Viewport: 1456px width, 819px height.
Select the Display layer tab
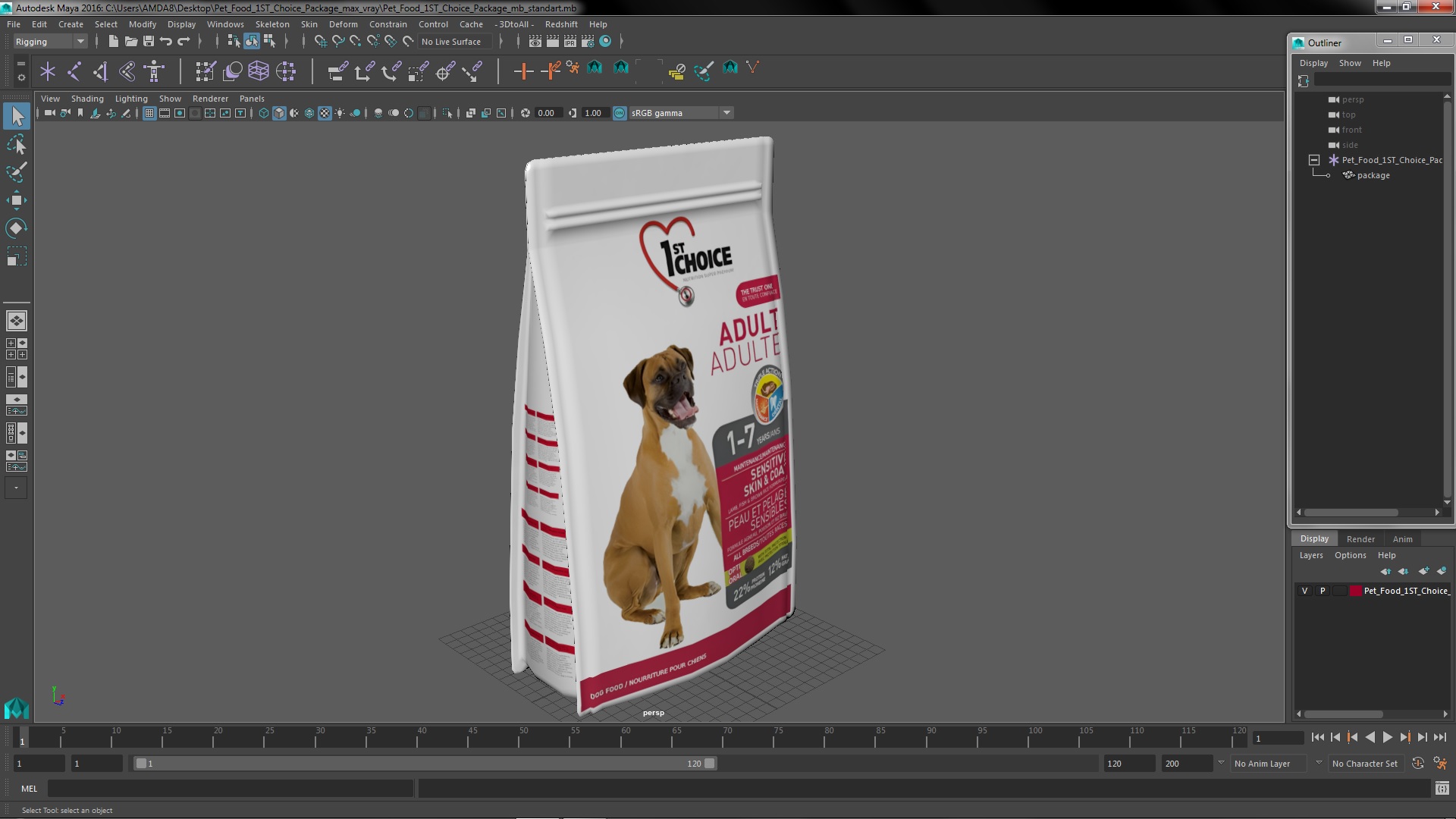point(1314,538)
